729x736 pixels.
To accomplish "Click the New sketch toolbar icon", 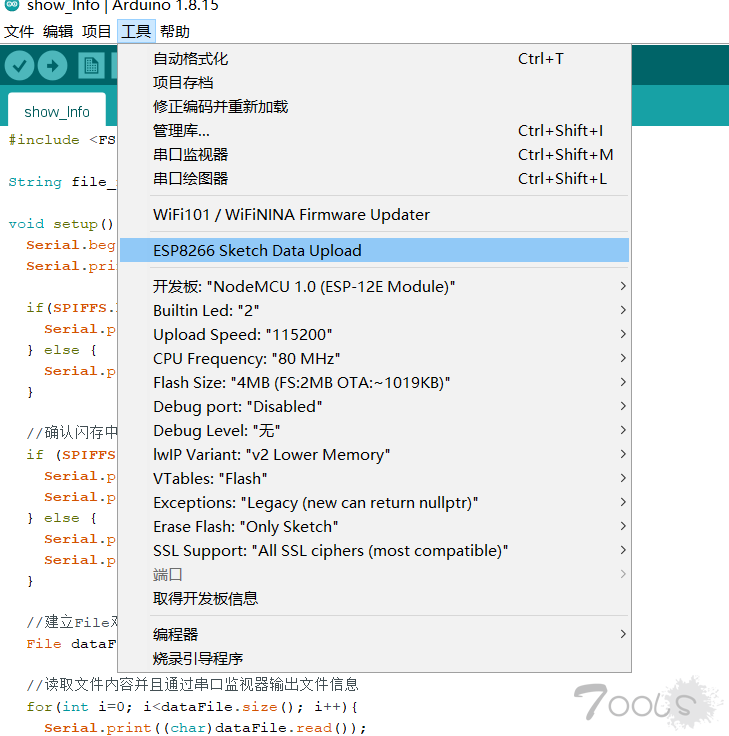I will tap(91, 65).
